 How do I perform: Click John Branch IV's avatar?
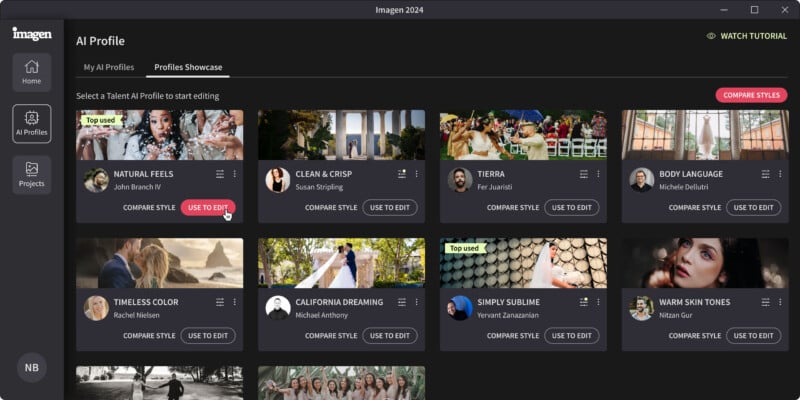[x=96, y=180]
